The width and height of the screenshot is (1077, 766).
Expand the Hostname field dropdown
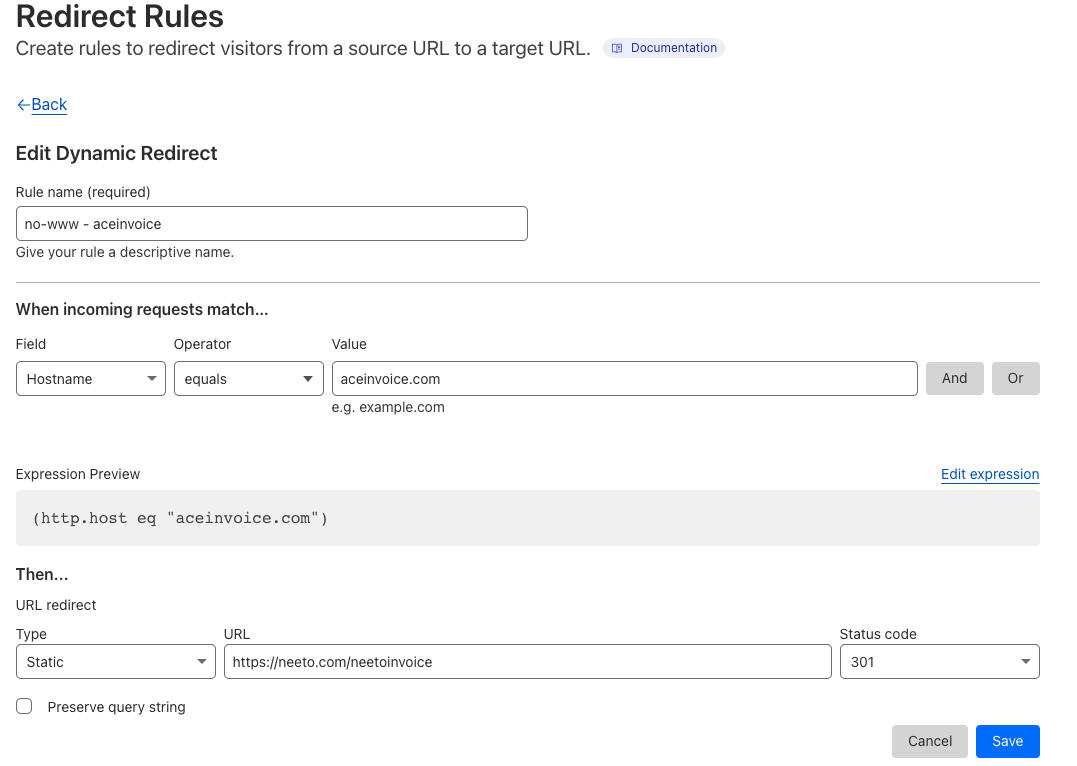[x=91, y=379]
